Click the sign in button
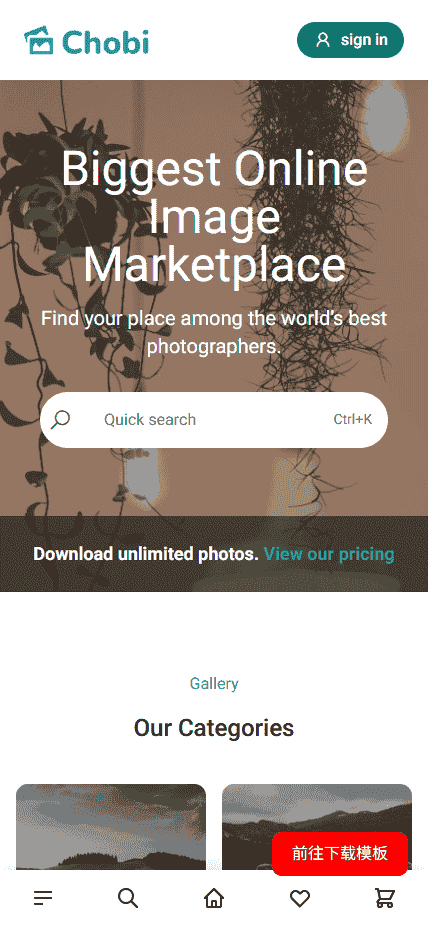The height and width of the screenshot is (925, 428). [x=350, y=40]
